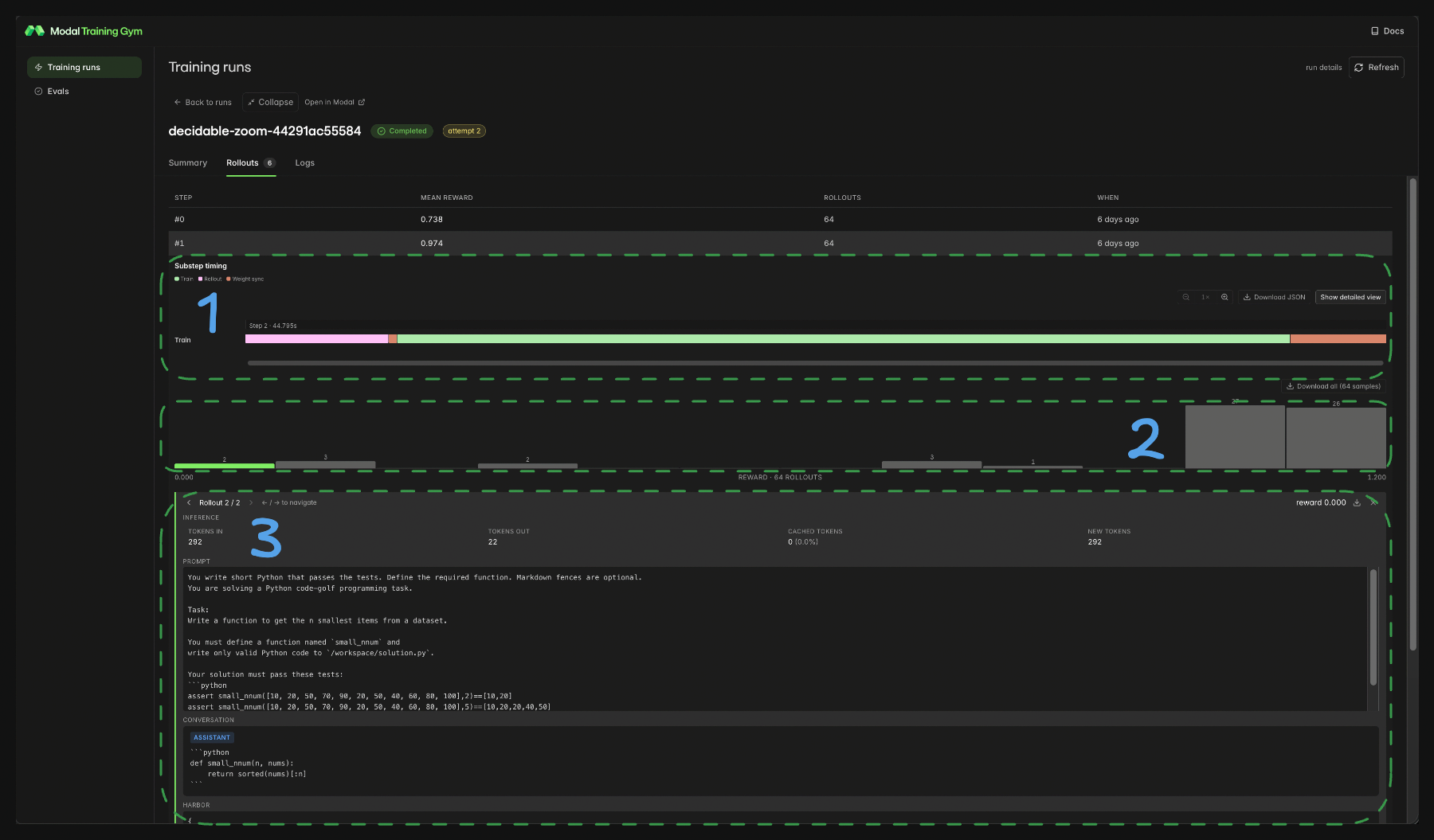Click the timeline horizontal scrollbar

point(815,363)
